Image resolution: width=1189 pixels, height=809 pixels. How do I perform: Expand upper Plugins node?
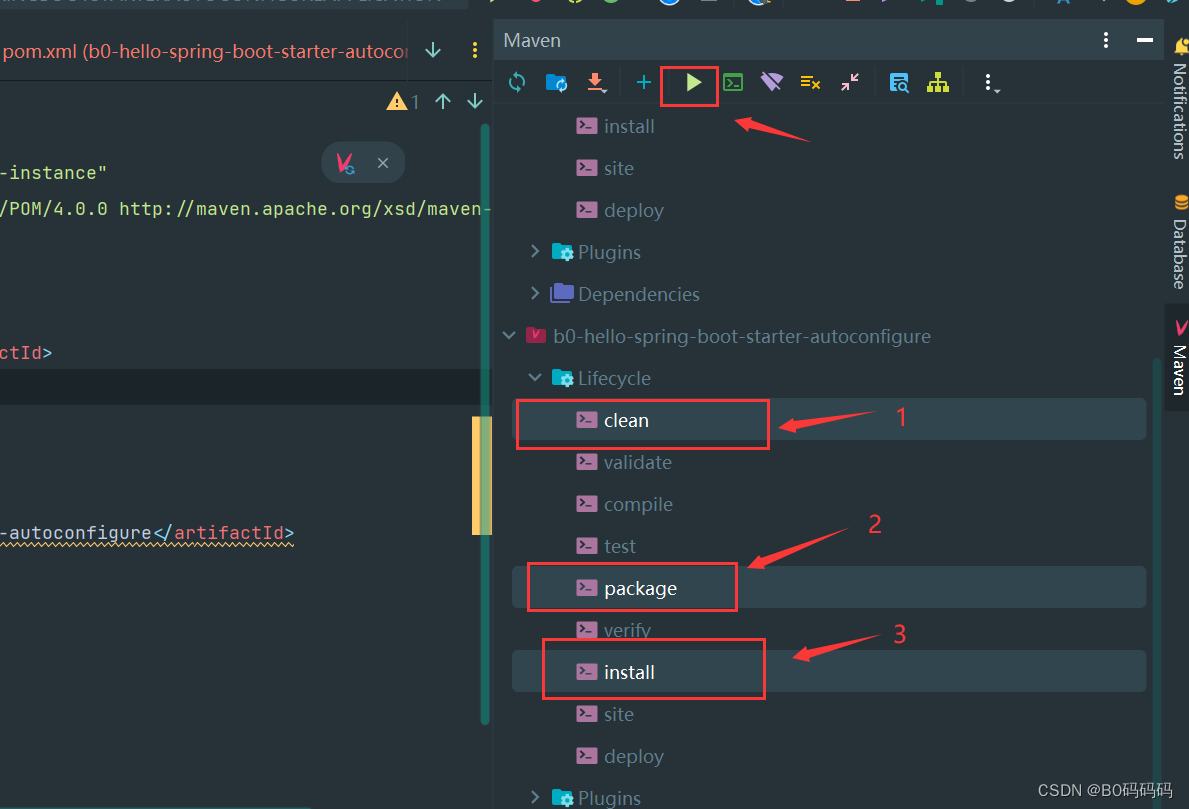[x=535, y=251]
